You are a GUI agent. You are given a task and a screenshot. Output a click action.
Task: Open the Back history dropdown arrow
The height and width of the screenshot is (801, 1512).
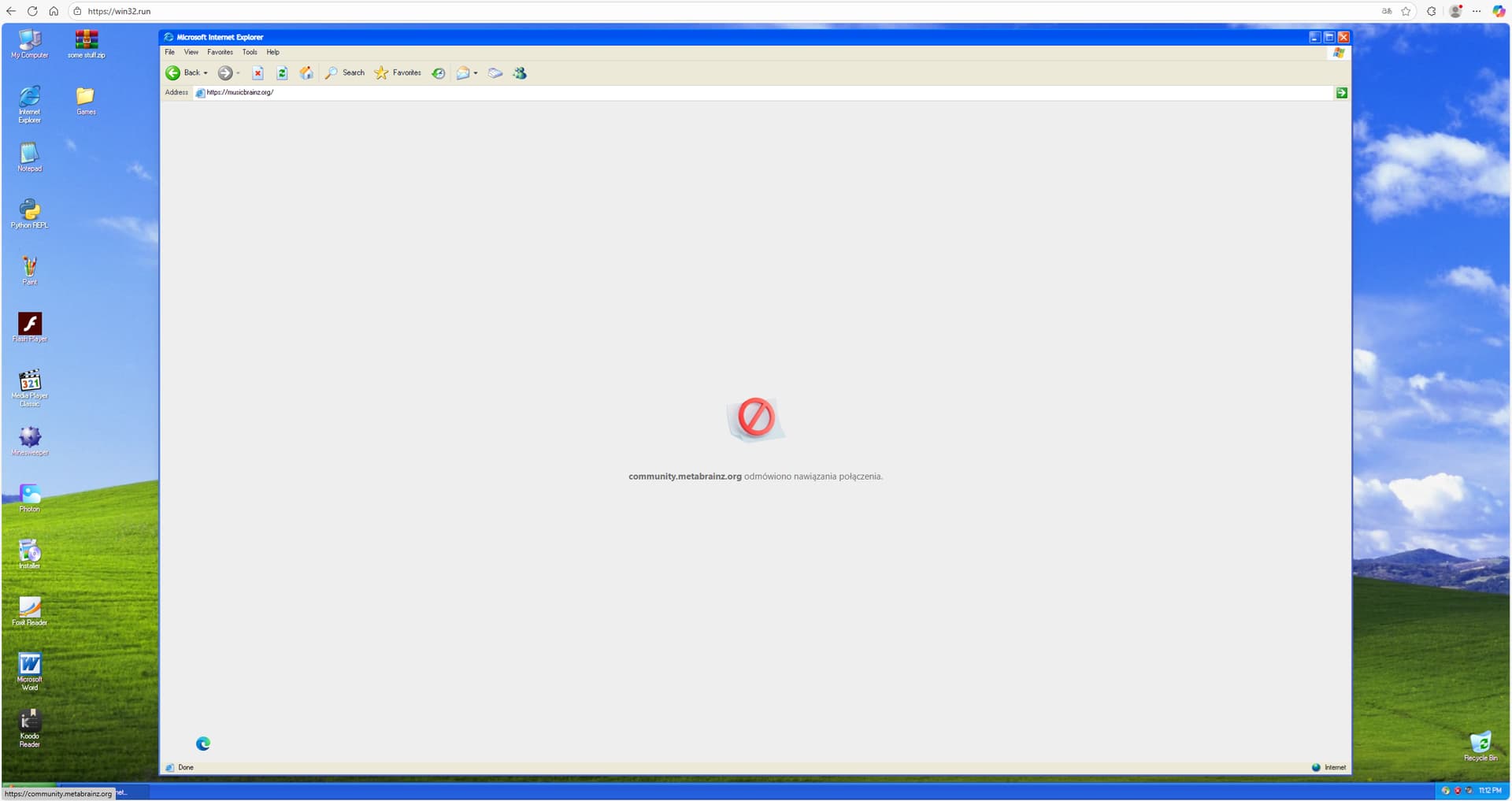(206, 73)
